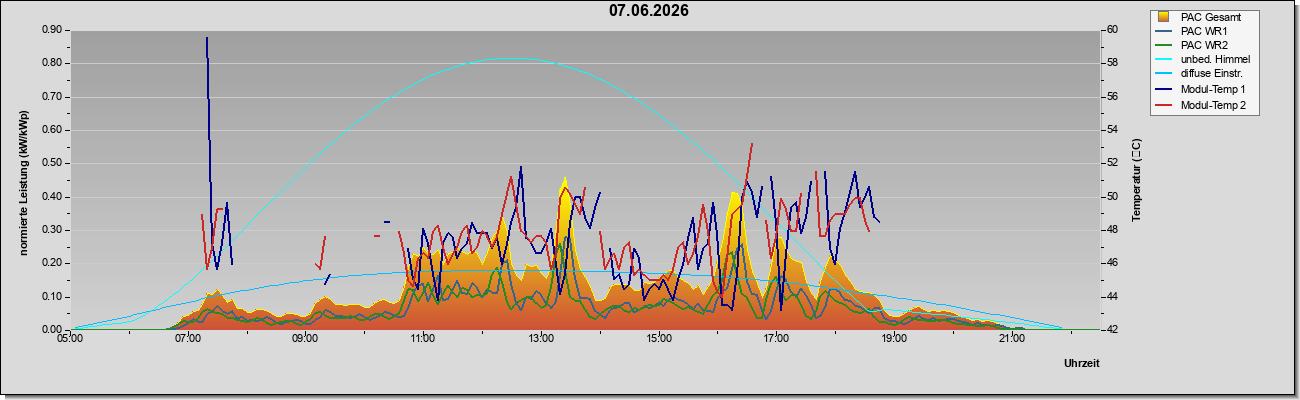Click the 09:00 time axis label
1300x400 pixels.
click(x=306, y=339)
